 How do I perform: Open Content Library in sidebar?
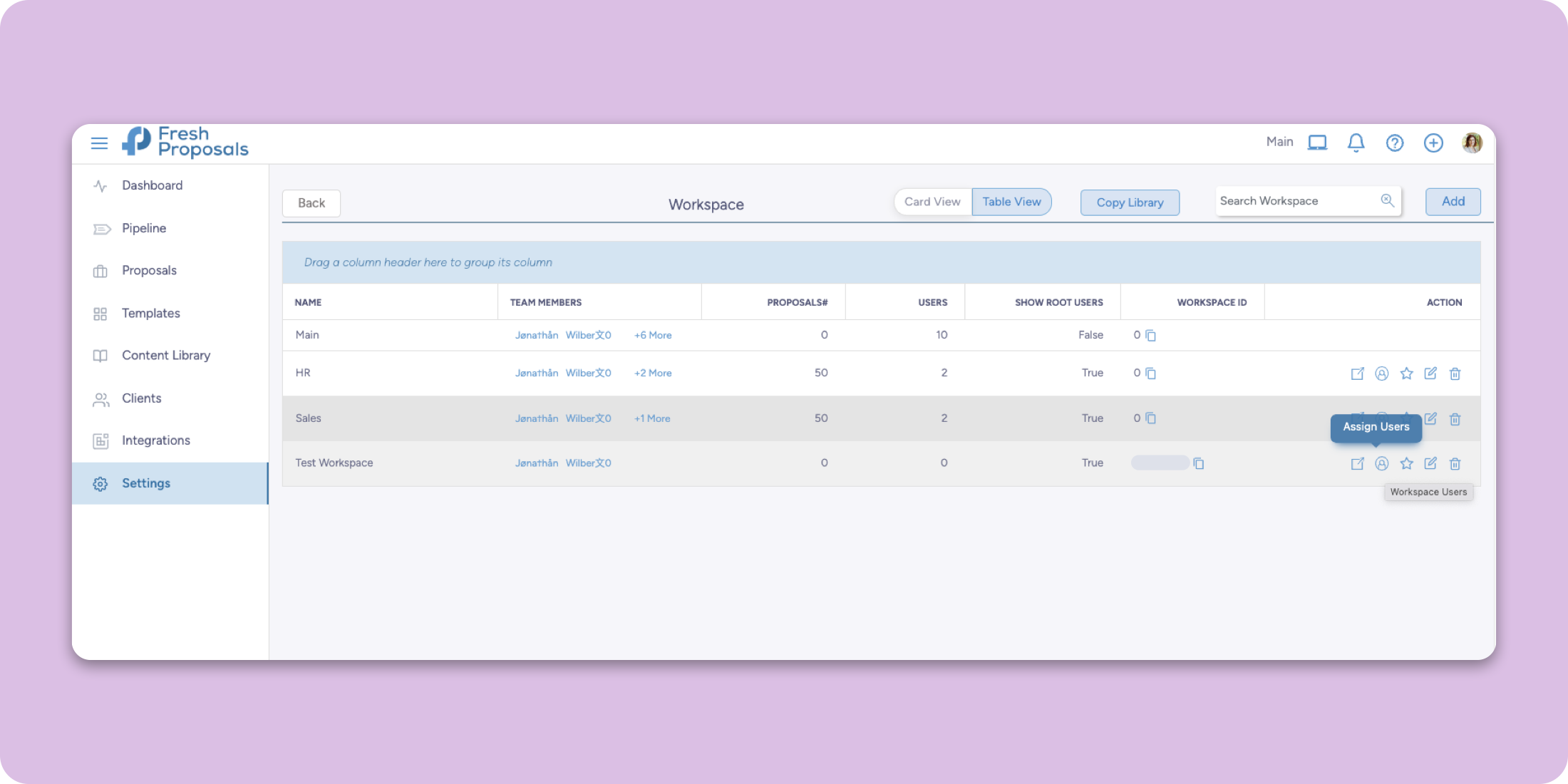tap(165, 355)
